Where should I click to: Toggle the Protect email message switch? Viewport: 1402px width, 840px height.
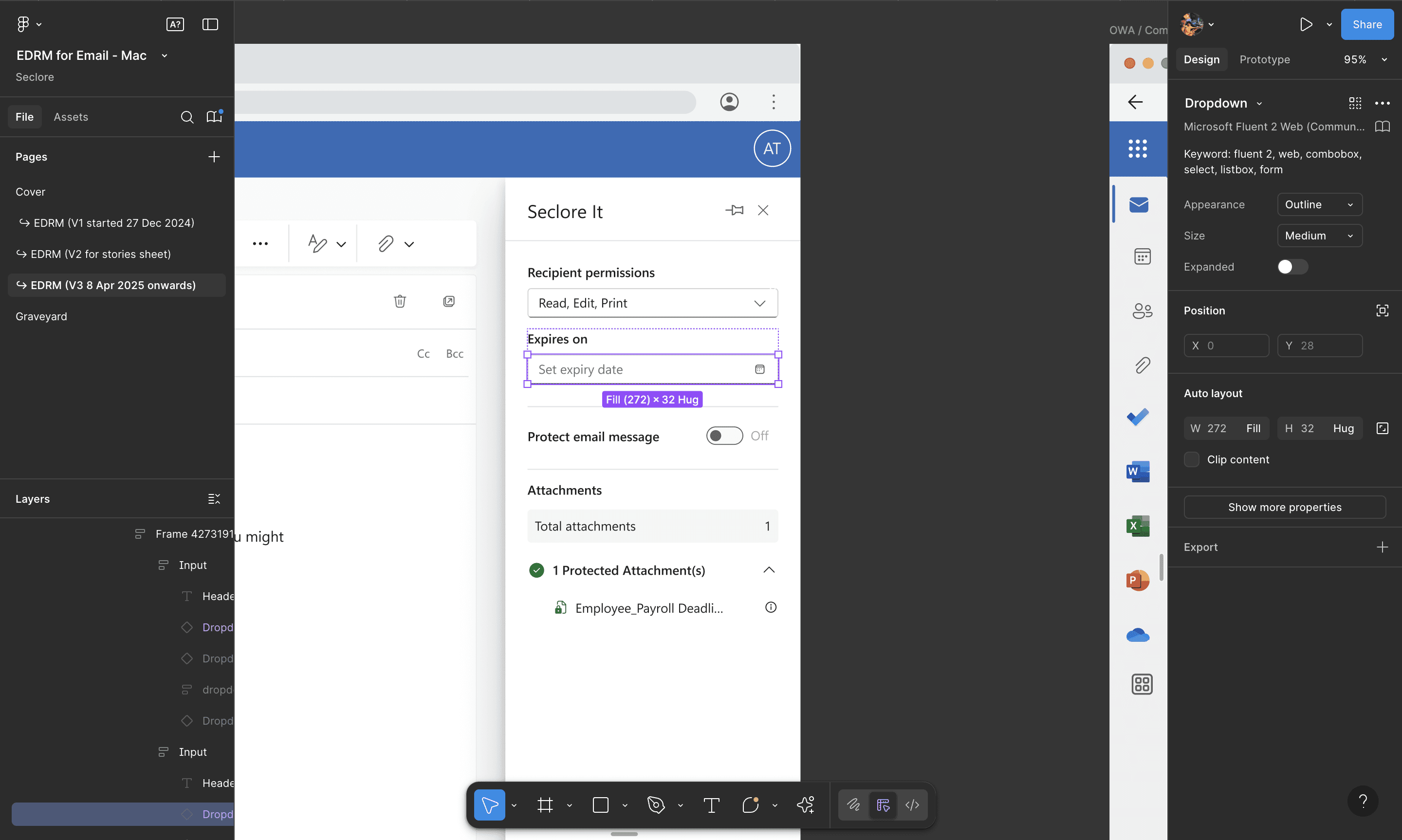coord(724,435)
